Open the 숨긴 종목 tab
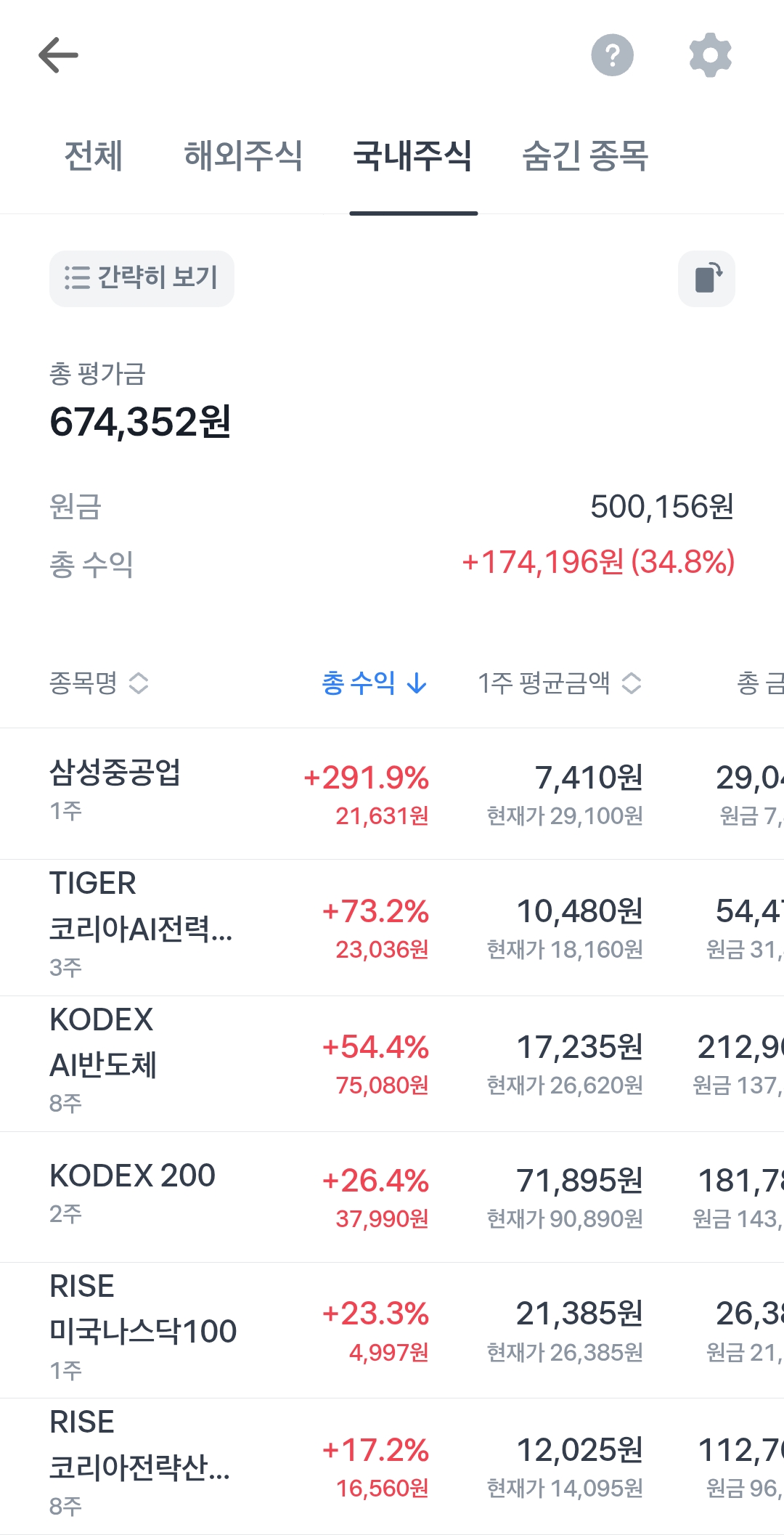Screen dimensions: 784x1535 (x=585, y=156)
